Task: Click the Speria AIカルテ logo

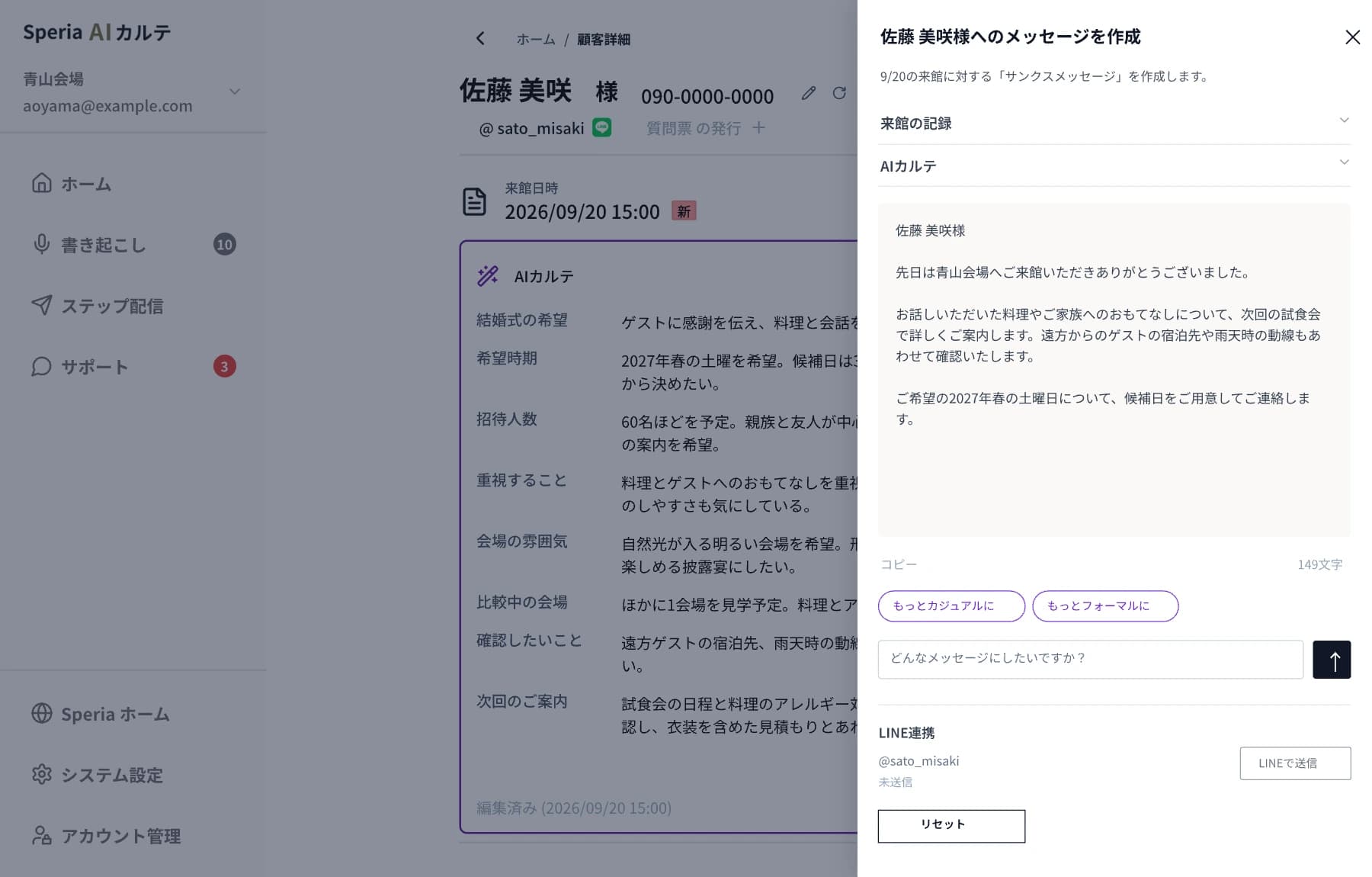Action: (97, 32)
